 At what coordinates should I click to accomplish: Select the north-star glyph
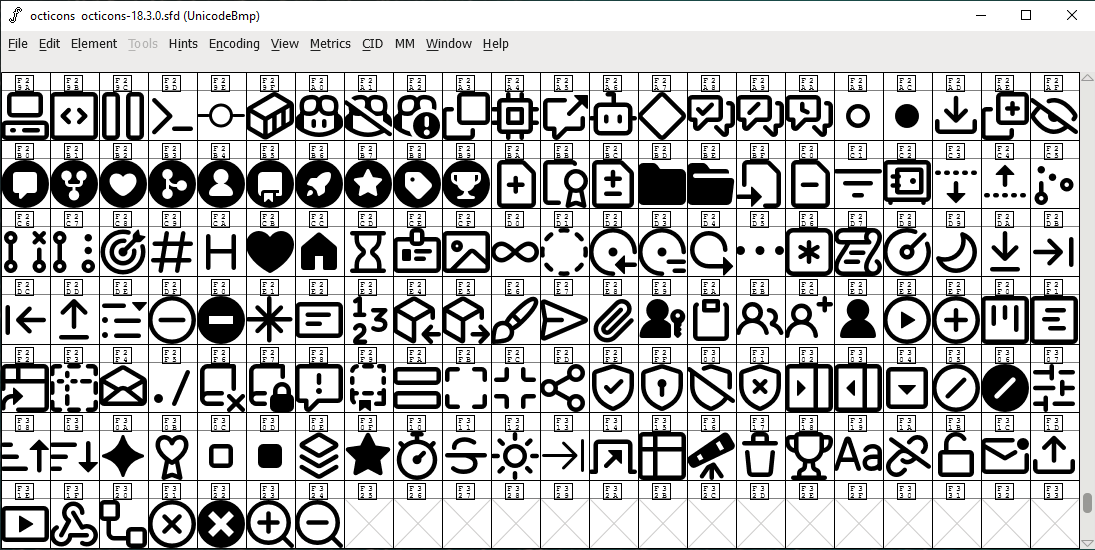coord(270,320)
